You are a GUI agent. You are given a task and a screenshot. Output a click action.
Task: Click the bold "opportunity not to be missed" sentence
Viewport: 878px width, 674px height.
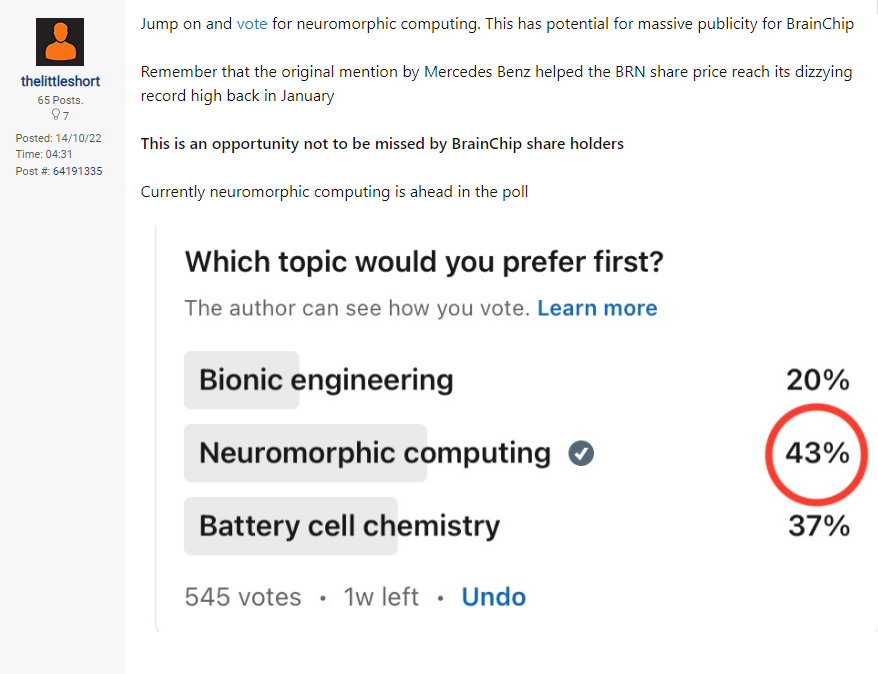(382, 144)
